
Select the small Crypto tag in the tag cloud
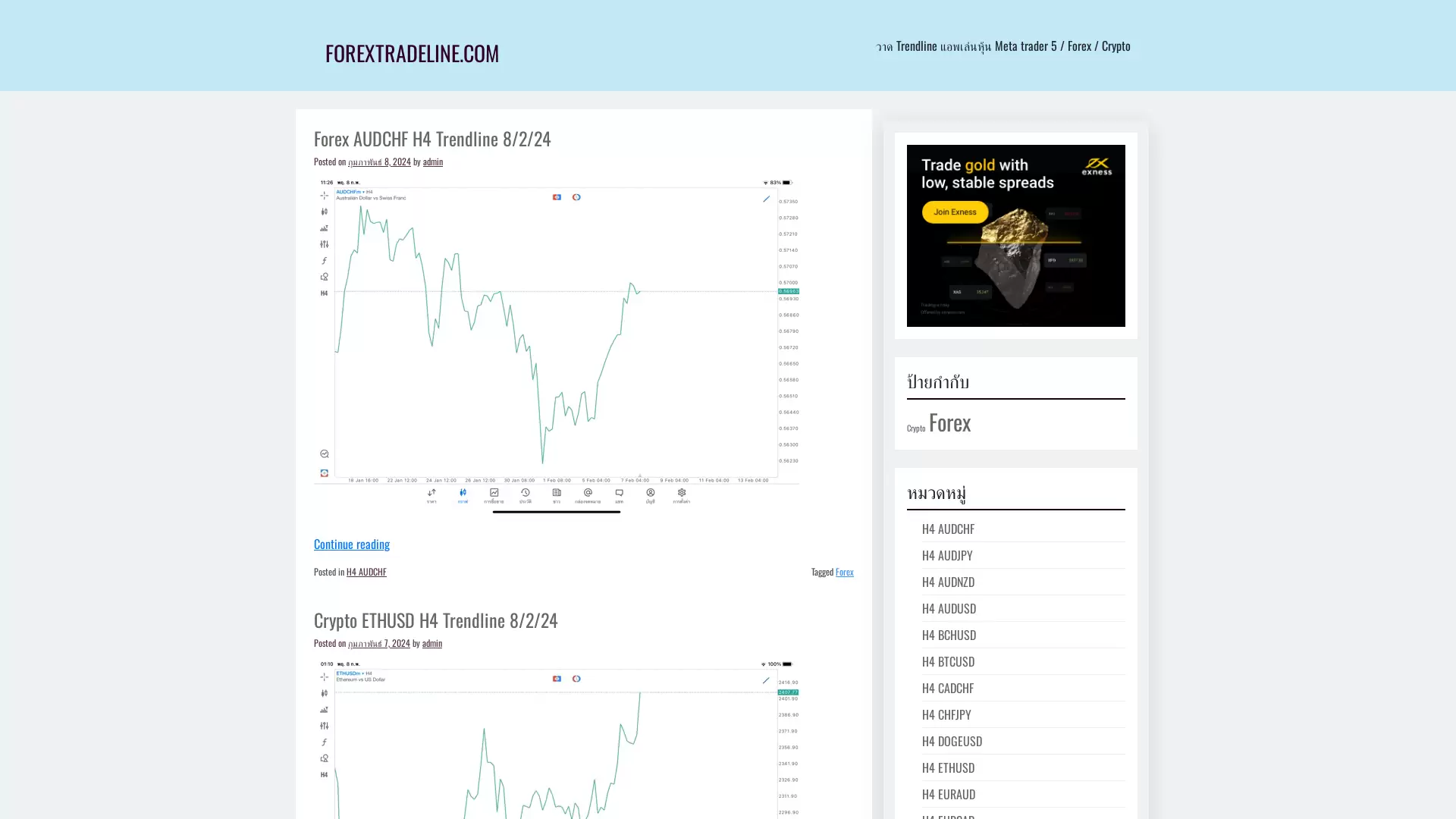(x=915, y=428)
